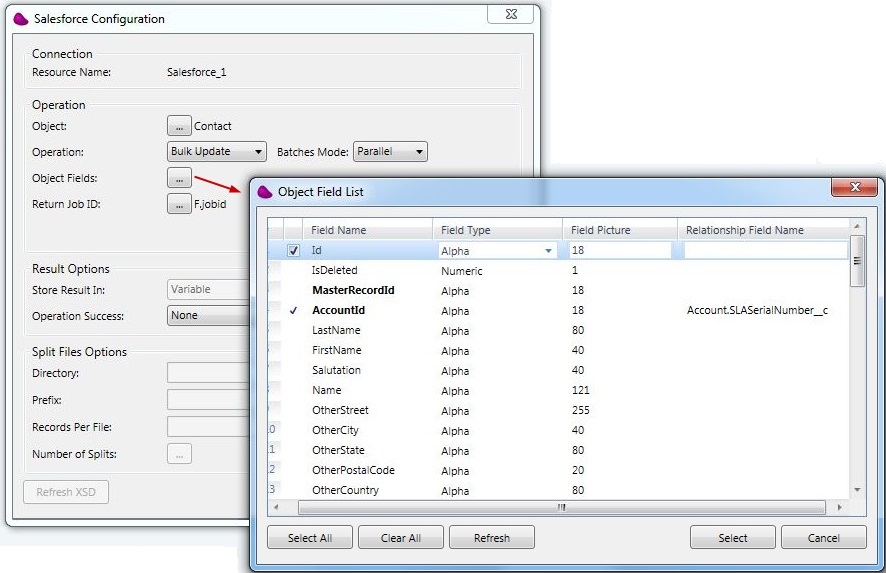
Task: Open the Store Result In Variable dropdown
Action: (x=209, y=289)
